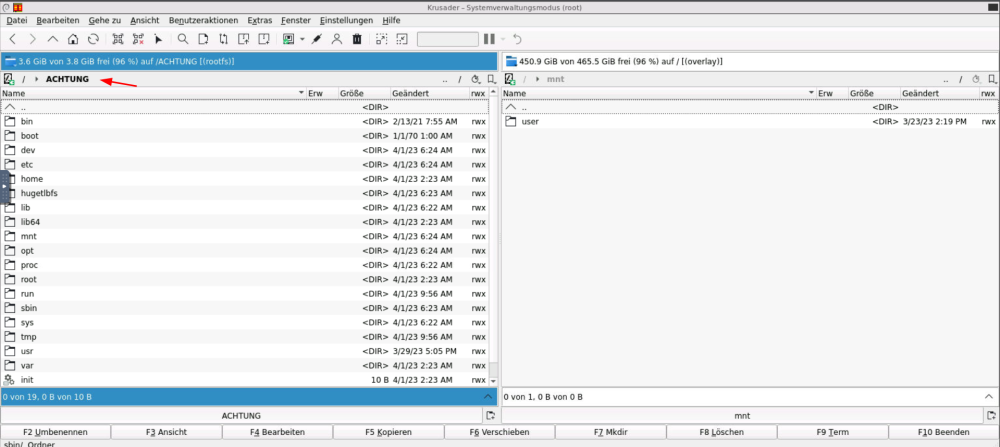The width and height of the screenshot is (1000, 447).
Task: Open the Benutzeraktionen menu
Action: tap(203, 20)
